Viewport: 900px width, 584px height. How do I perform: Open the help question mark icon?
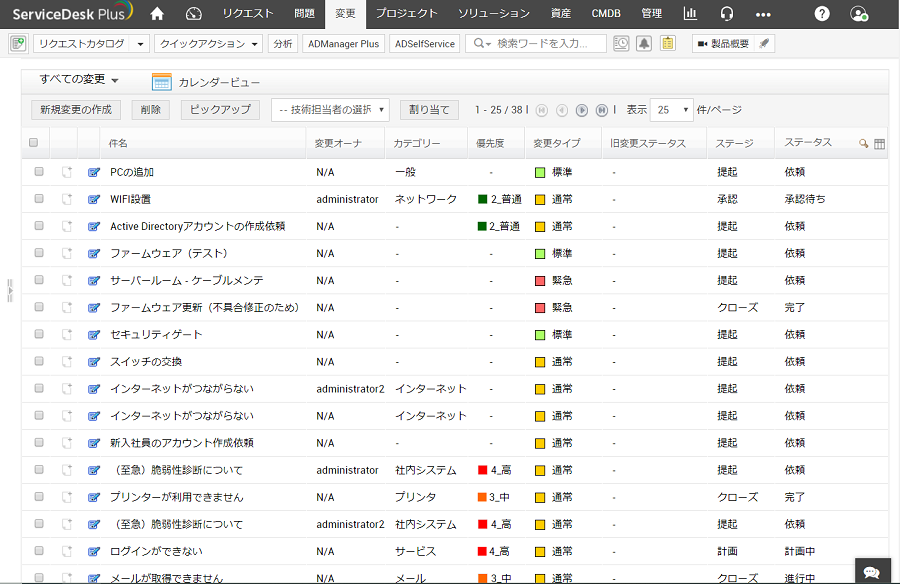(x=822, y=14)
